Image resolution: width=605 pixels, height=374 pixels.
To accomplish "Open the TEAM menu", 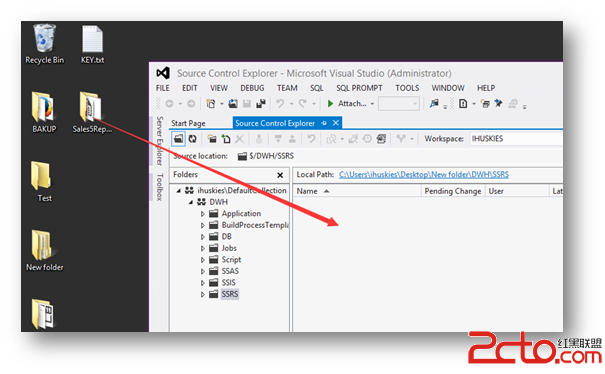I will click(x=287, y=88).
